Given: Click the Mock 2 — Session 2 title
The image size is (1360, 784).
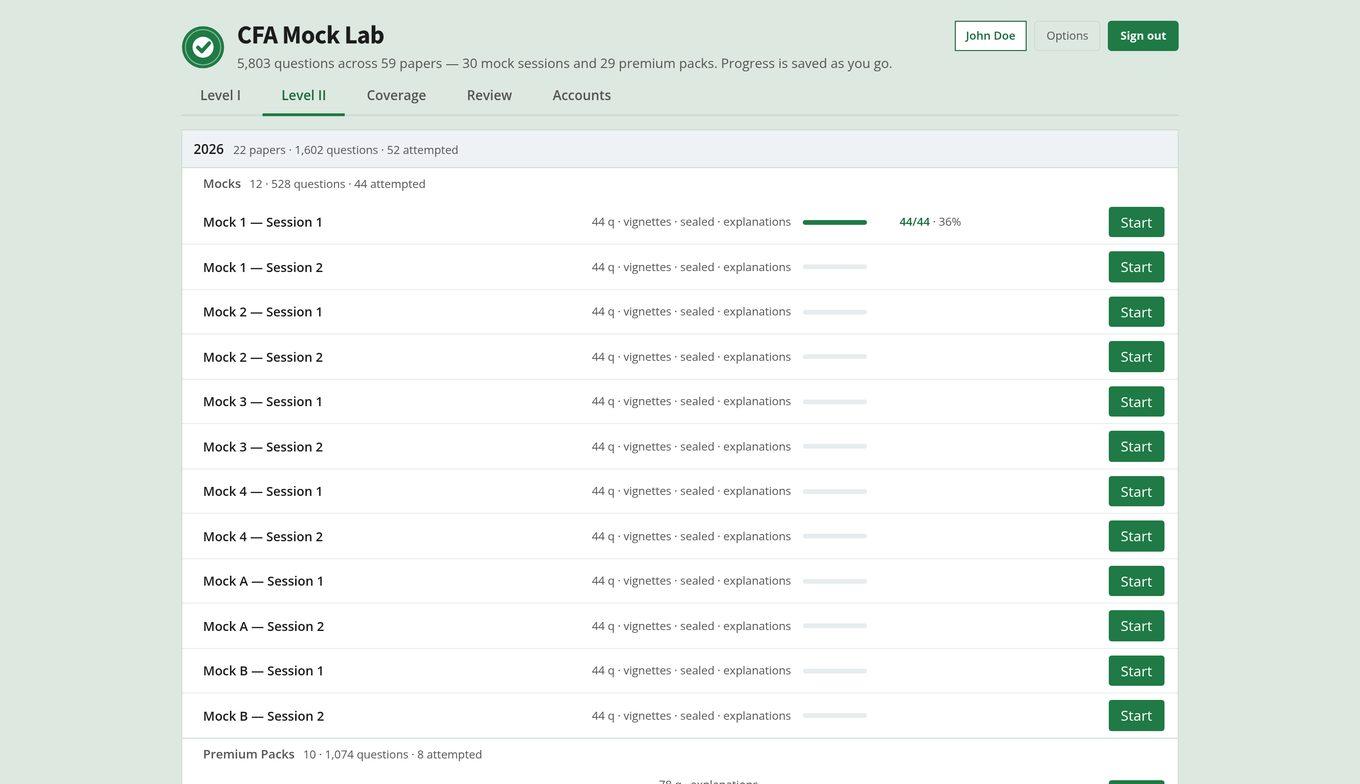Looking at the screenshot, I should point(263,357).
